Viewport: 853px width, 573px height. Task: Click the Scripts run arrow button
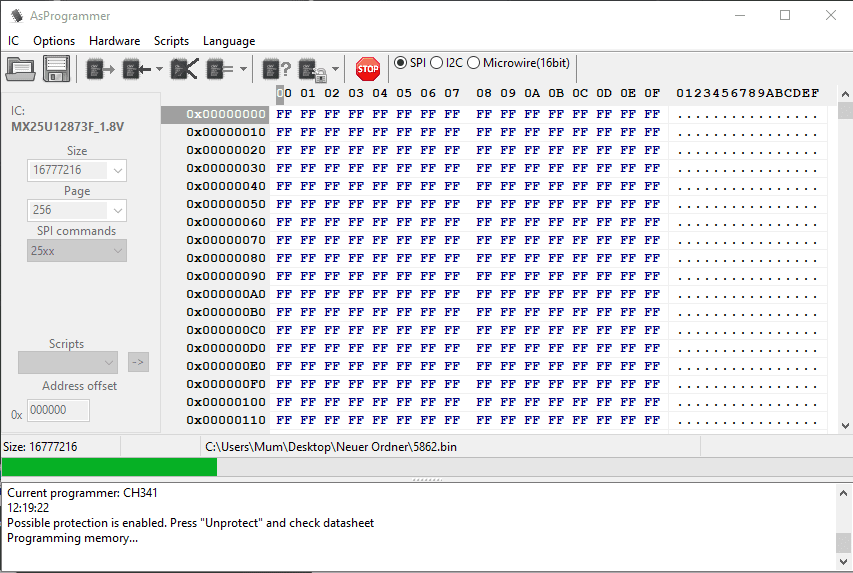pyautogui.click(x=138, y=362)
